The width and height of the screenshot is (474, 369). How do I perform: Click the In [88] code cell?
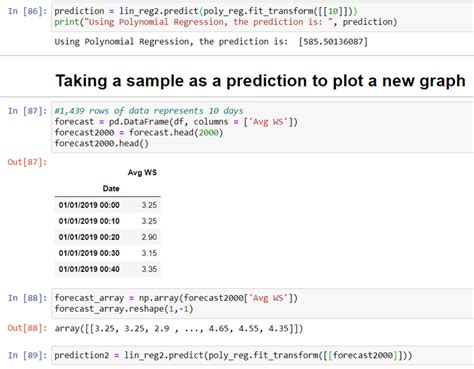262,303
